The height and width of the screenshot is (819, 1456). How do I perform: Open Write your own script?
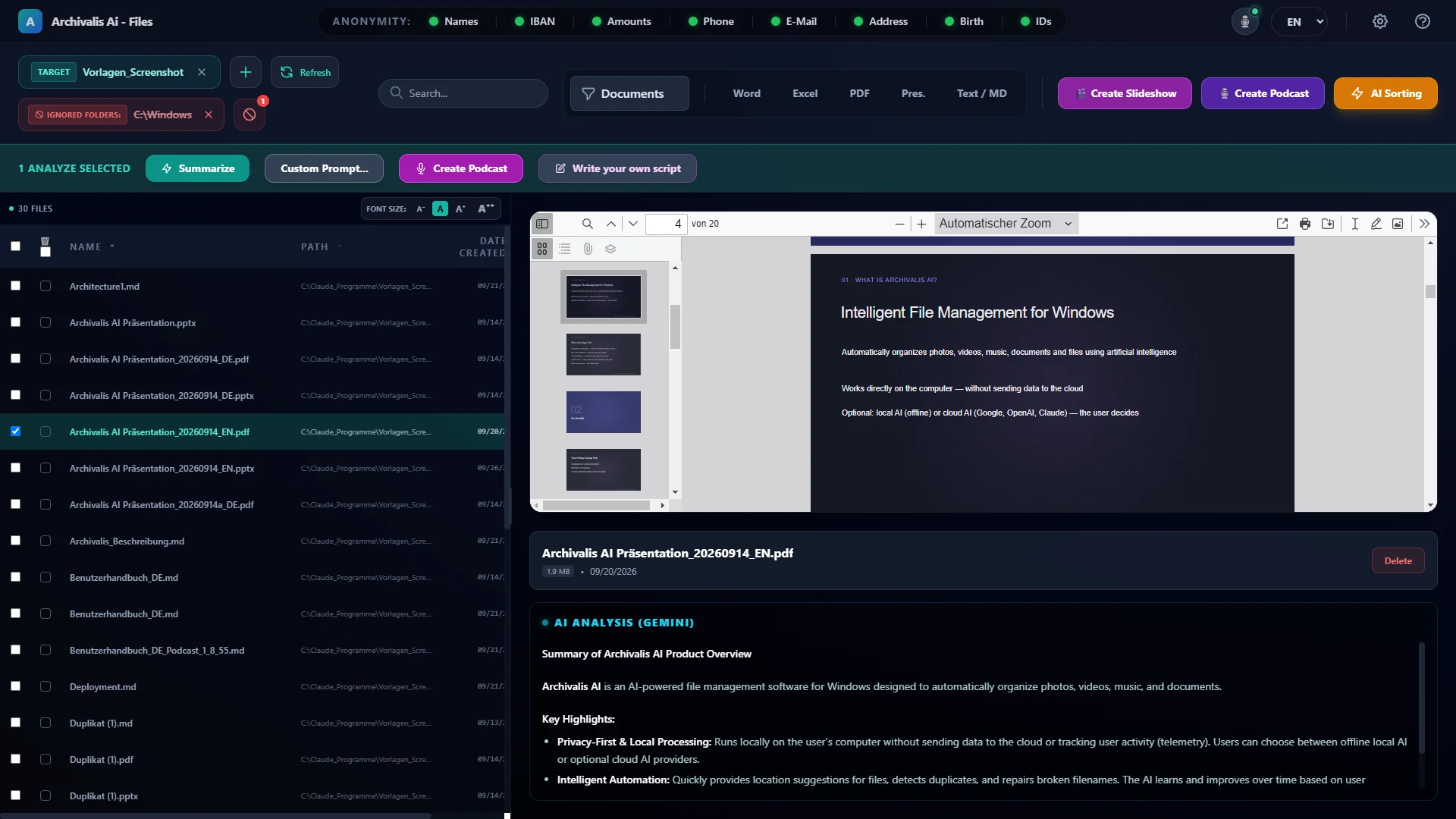point(617,168)
